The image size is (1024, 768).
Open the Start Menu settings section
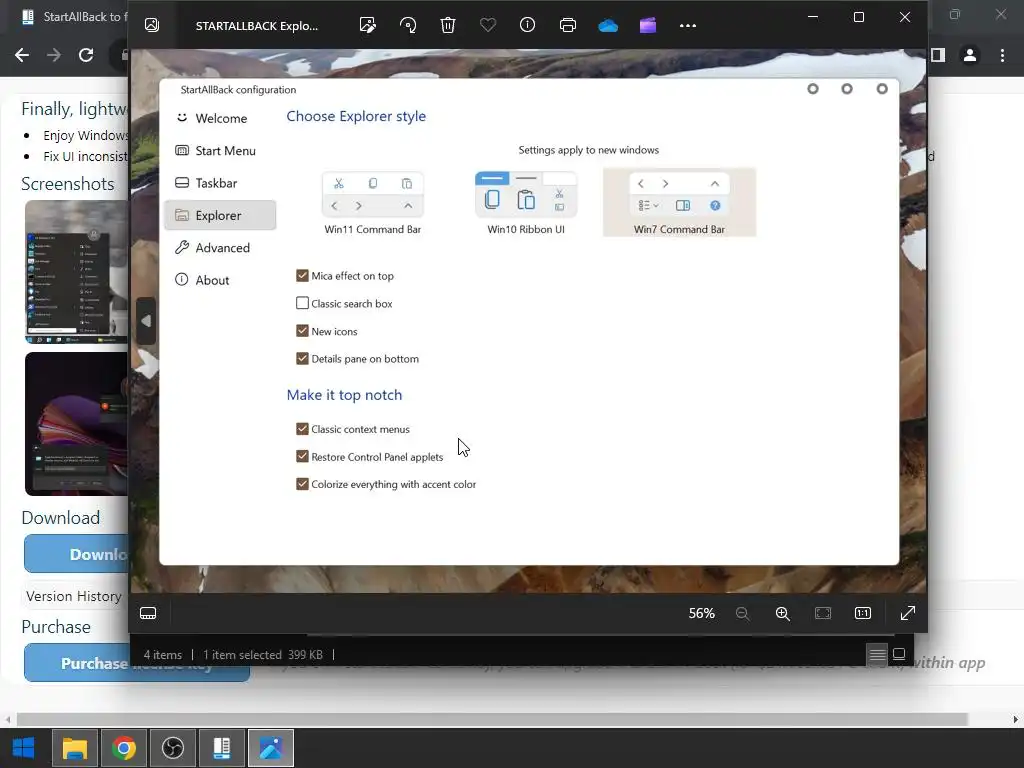click(x=220, y=151)
